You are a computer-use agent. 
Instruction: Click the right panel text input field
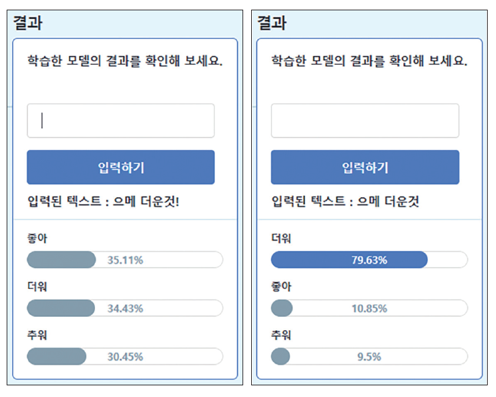click(365, 120)
